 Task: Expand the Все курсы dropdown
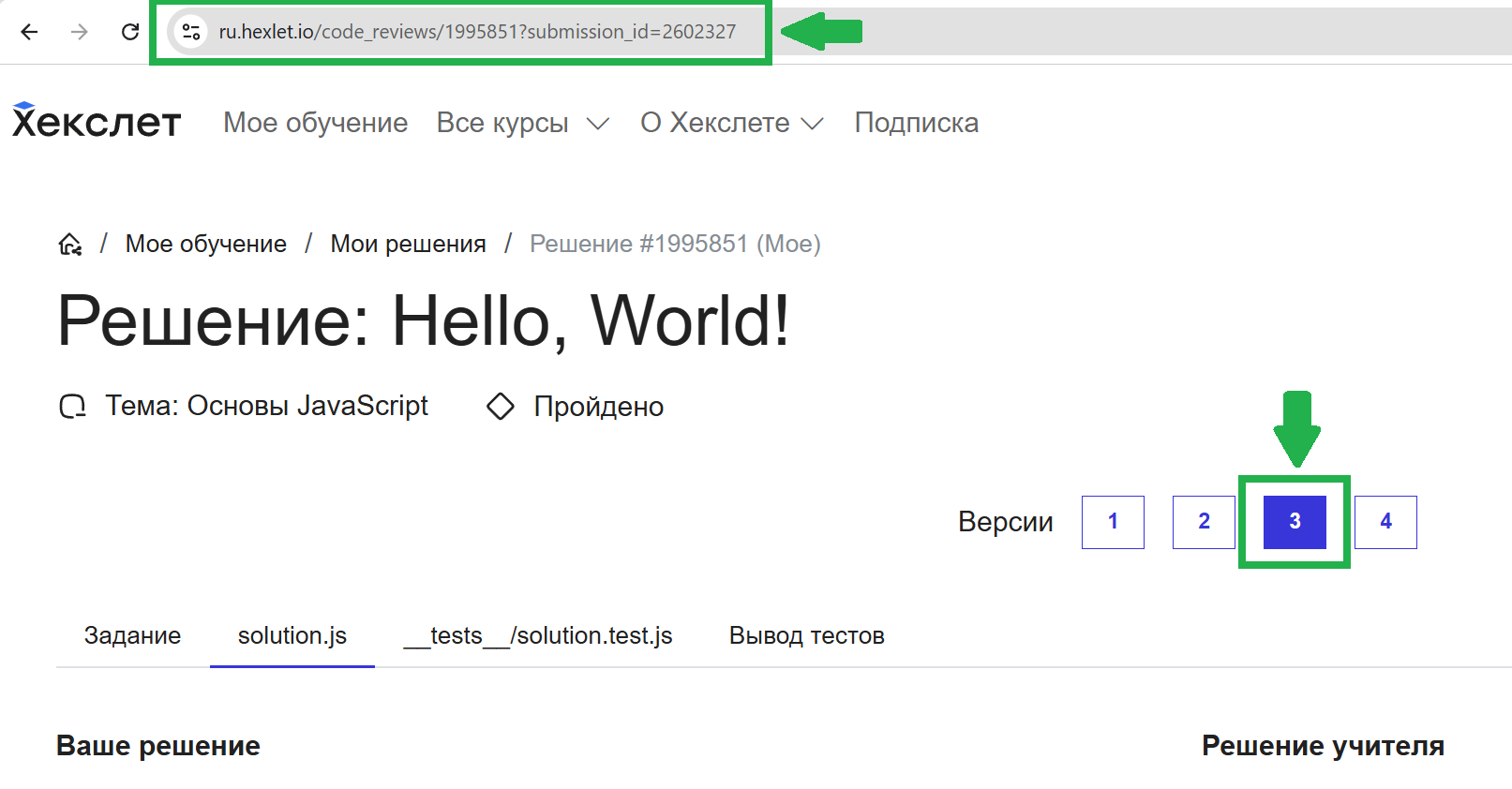(x=522, y=123)
